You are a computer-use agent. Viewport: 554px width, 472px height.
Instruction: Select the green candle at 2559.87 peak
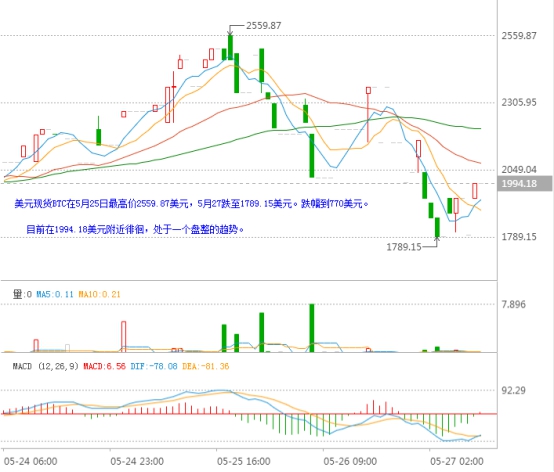(230, 47)
